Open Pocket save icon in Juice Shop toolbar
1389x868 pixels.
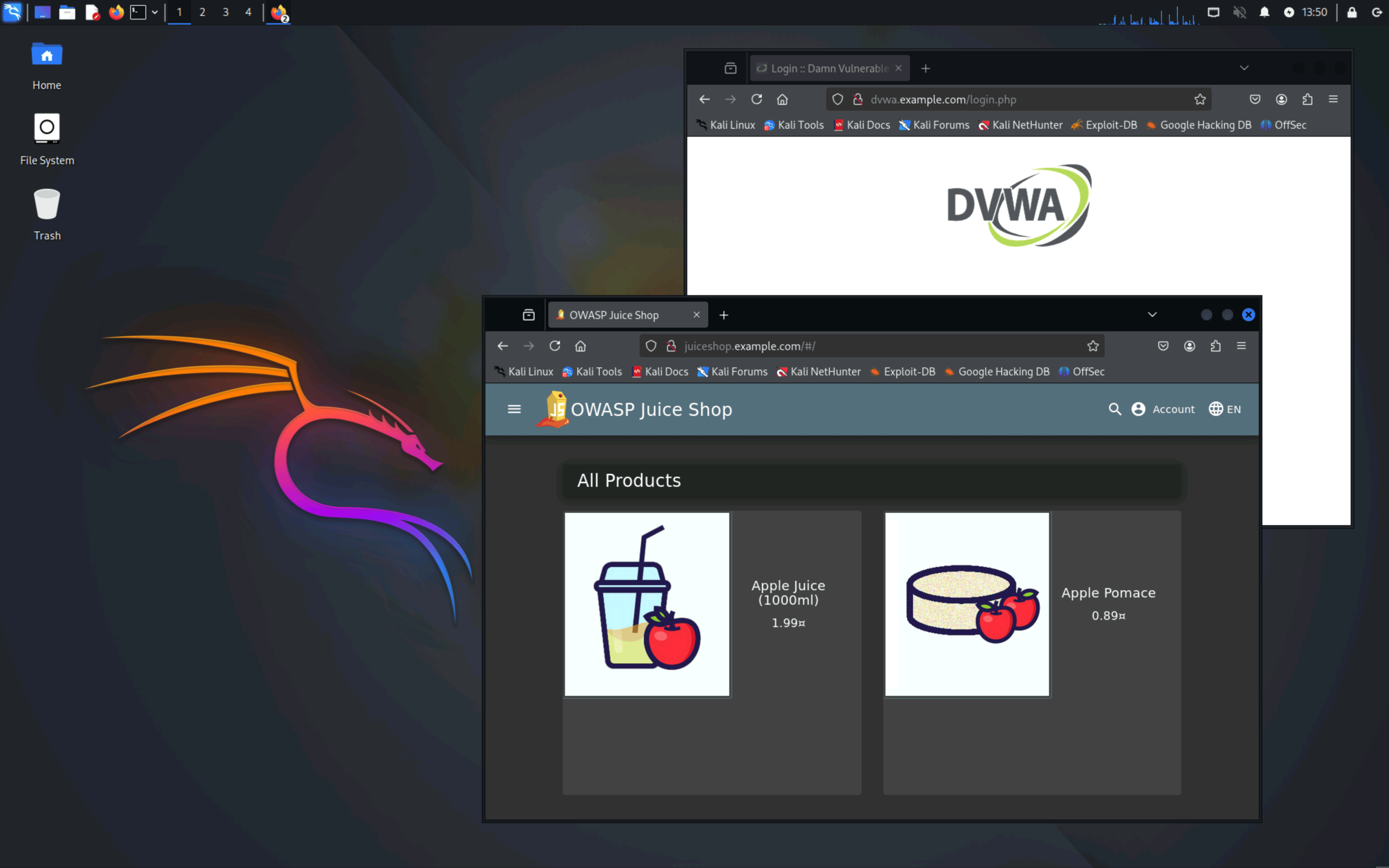pos(1163,346)
